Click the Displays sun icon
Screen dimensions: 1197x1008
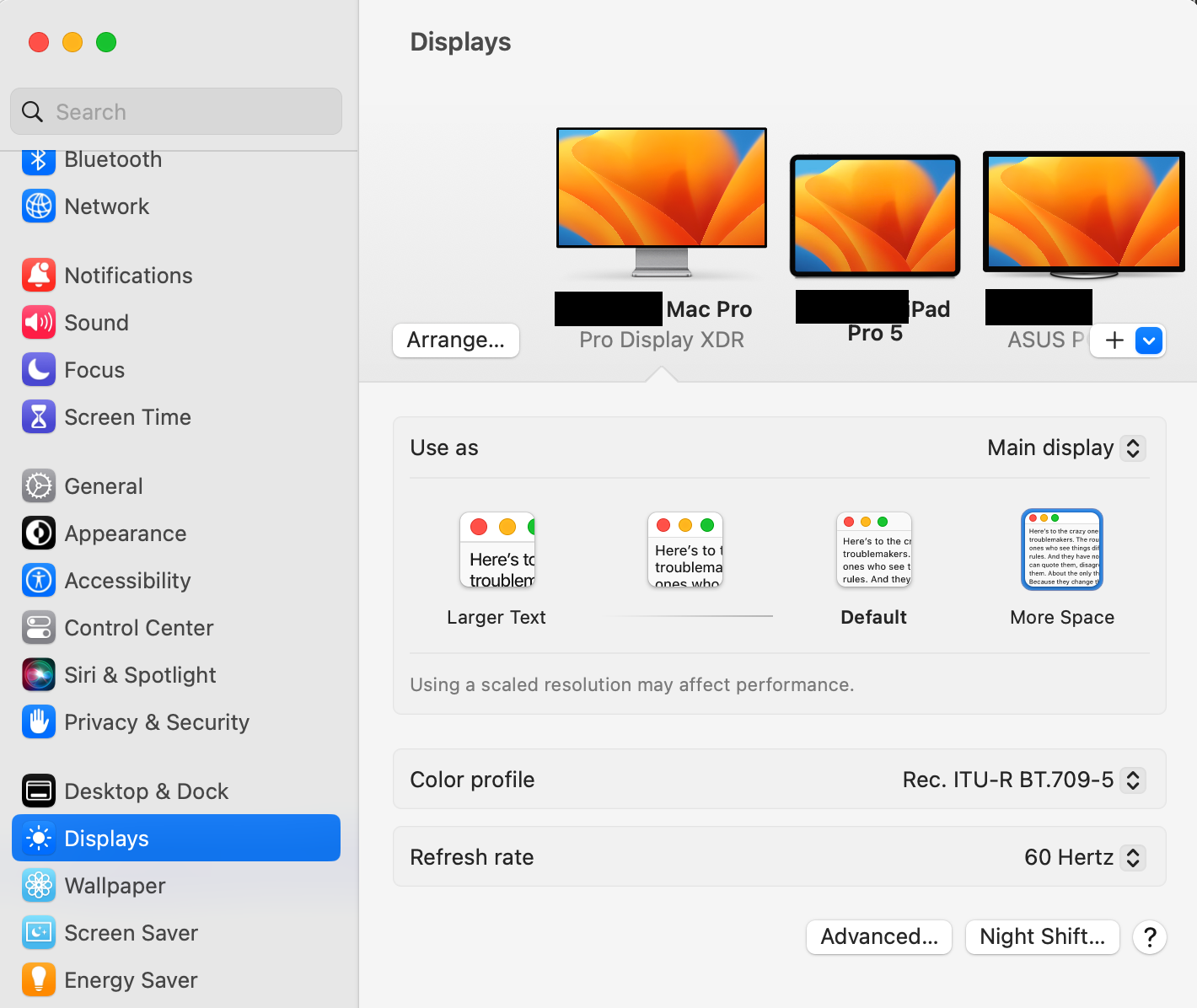[x=39, y=839]
